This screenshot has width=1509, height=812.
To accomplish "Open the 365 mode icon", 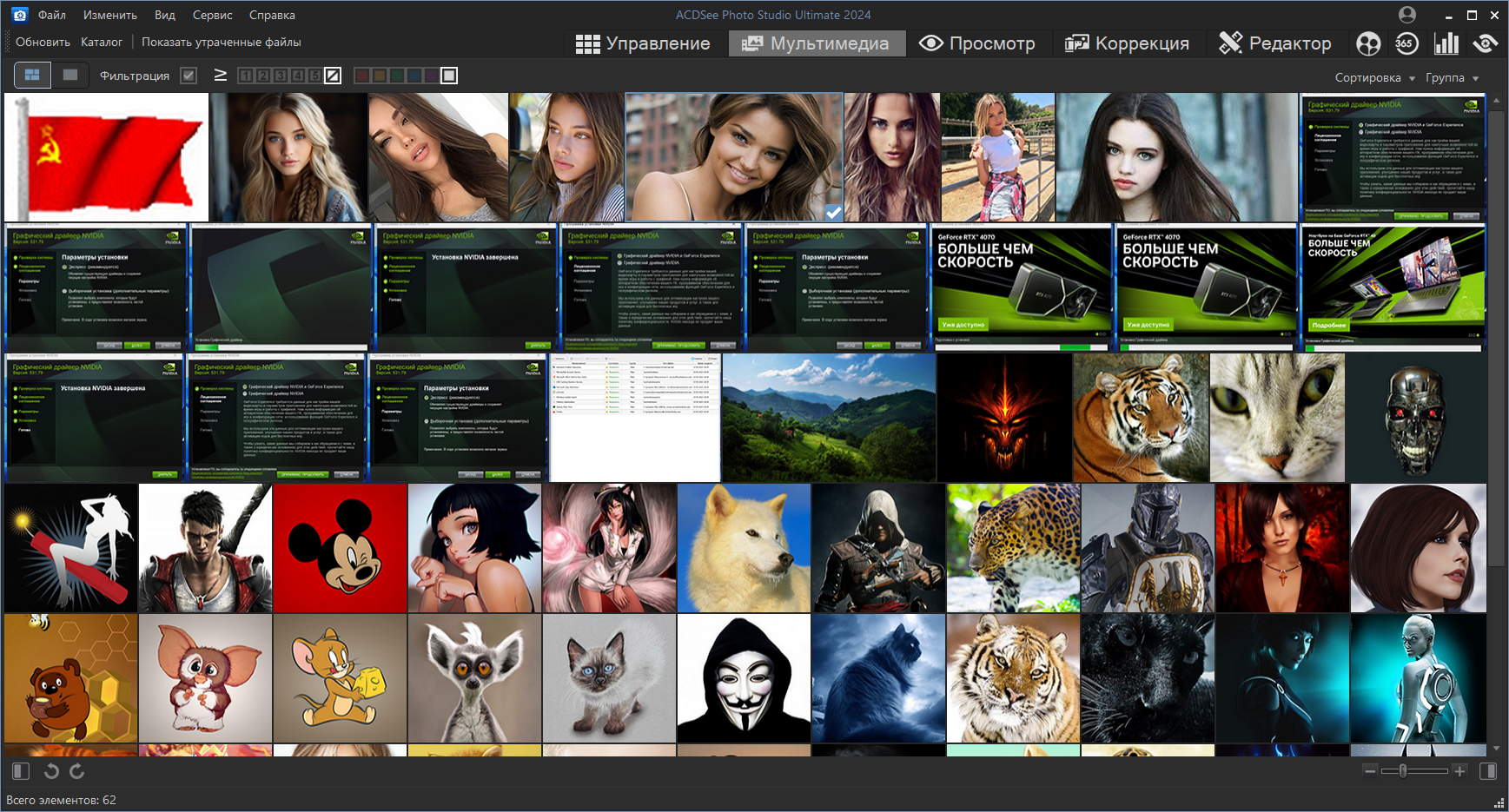I will [x=1406, y=43].
